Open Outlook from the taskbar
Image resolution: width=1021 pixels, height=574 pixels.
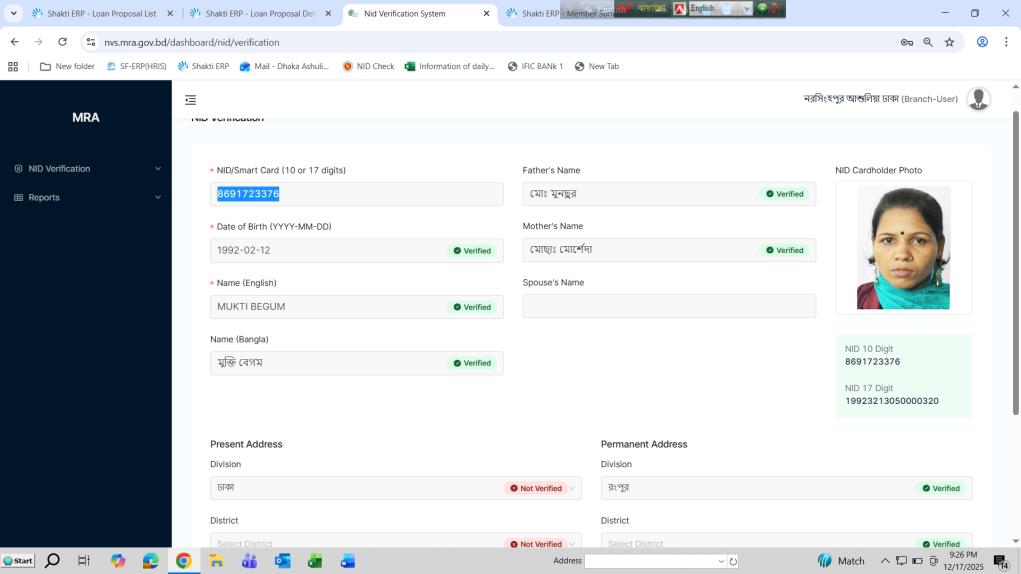pos(282,561)
